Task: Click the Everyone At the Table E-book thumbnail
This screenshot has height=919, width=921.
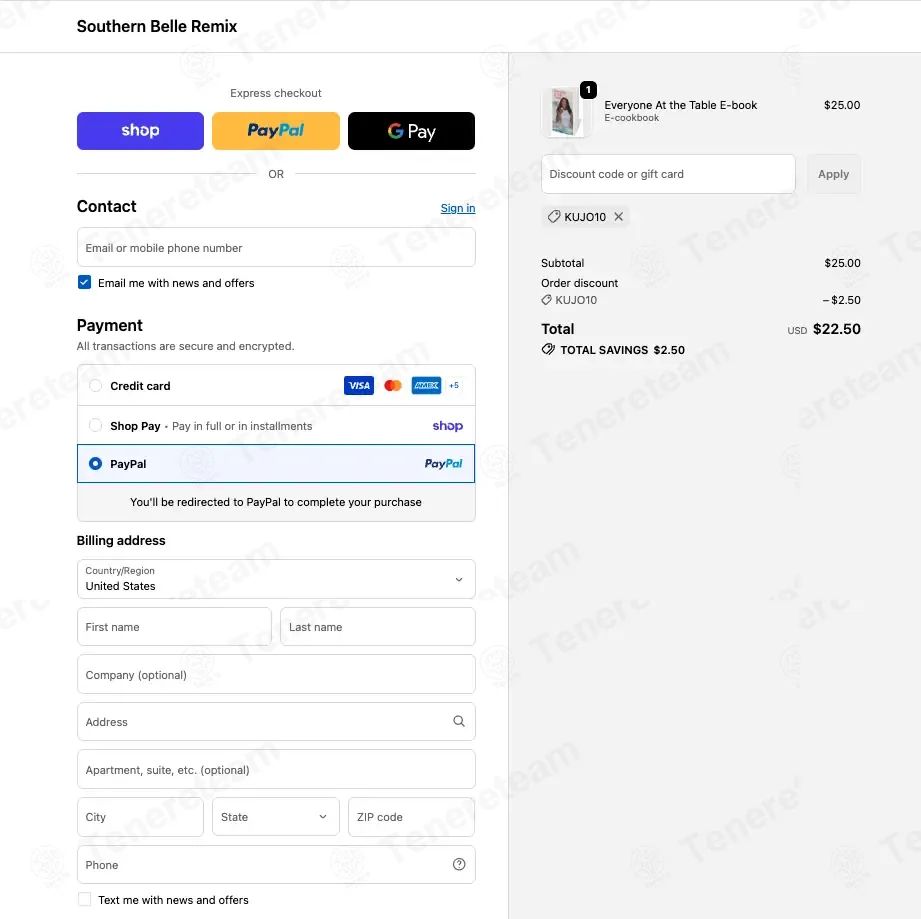Action: (x=564, y=111)
